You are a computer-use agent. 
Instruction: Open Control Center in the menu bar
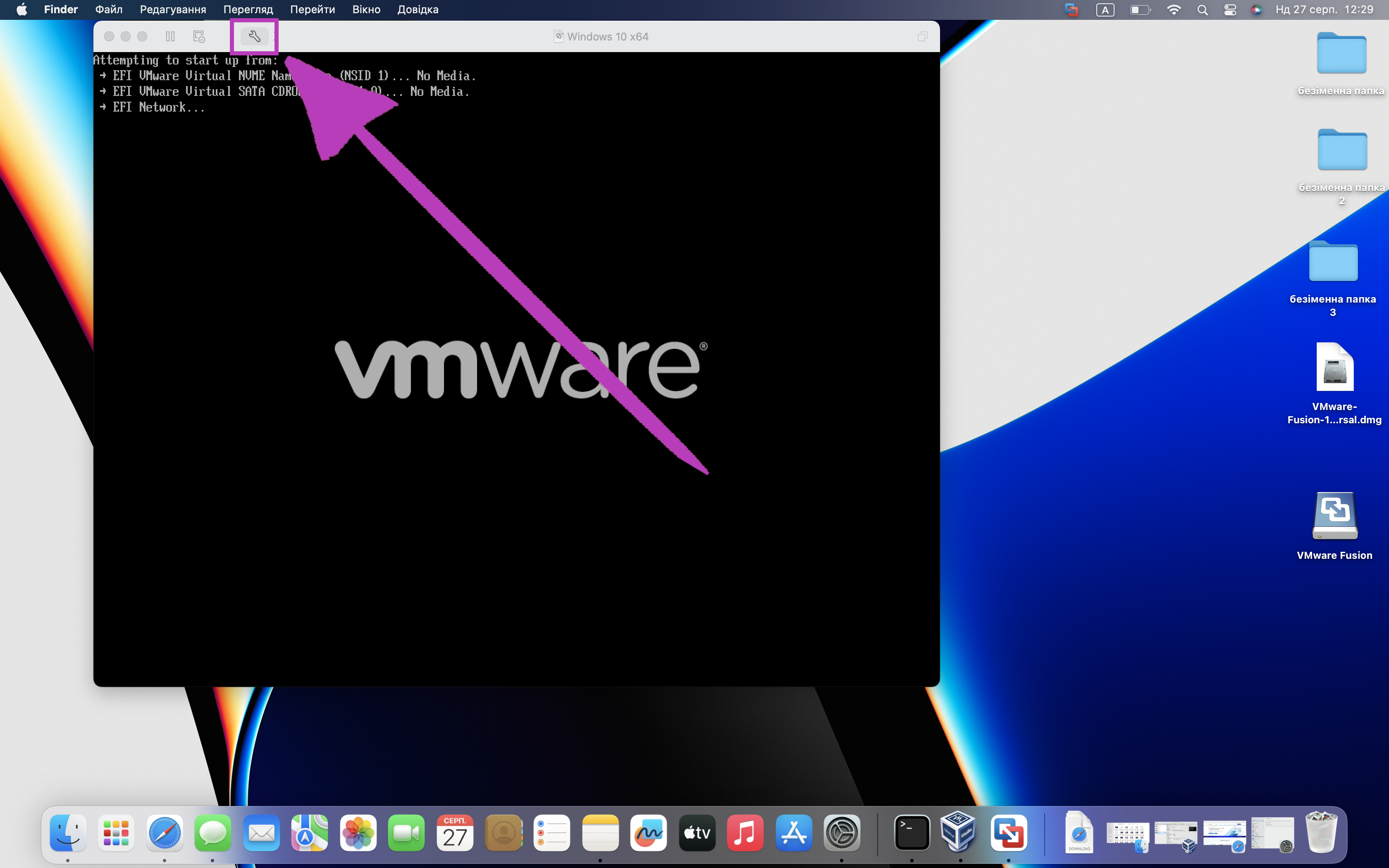pos(1230,9)
